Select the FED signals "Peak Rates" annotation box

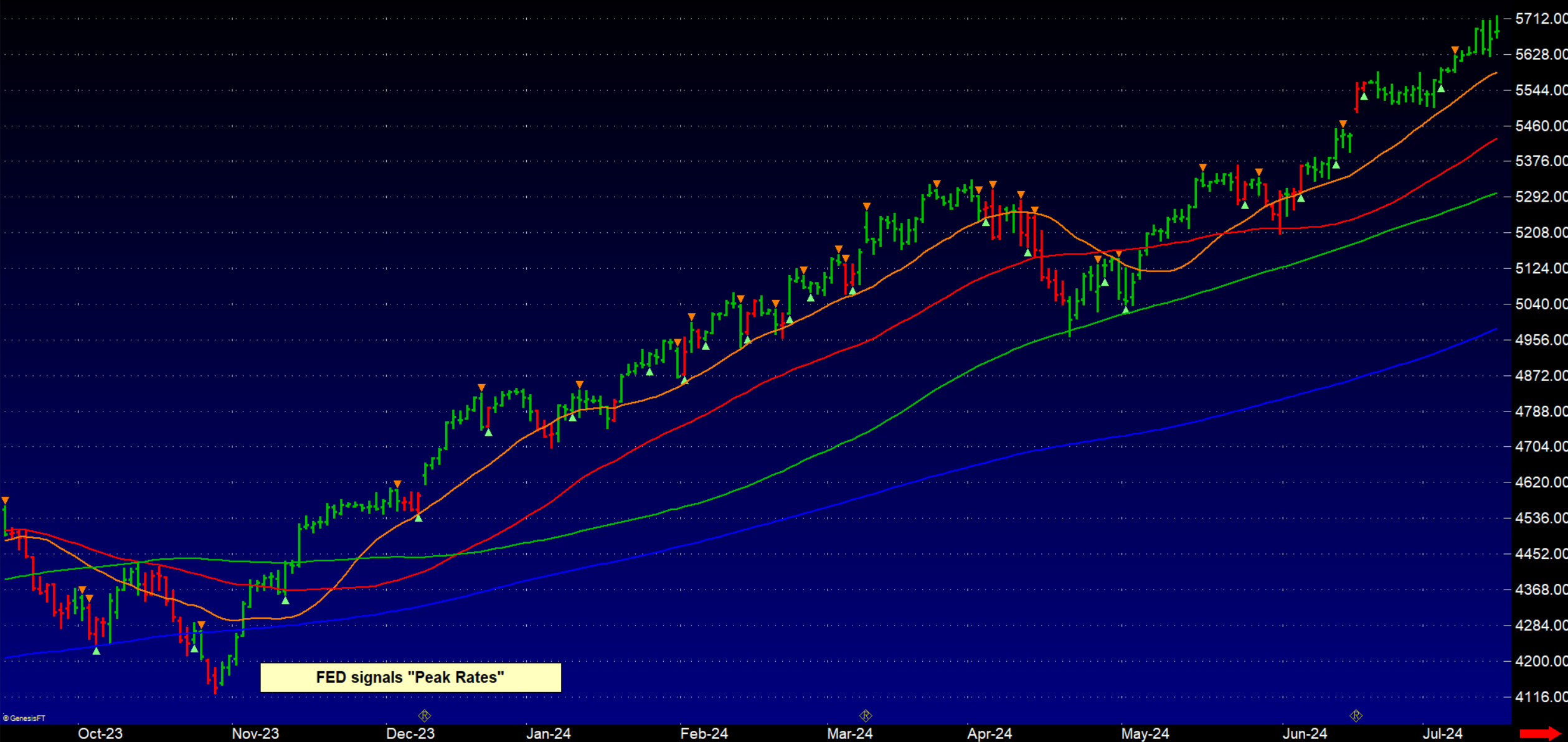coord(410,677)
